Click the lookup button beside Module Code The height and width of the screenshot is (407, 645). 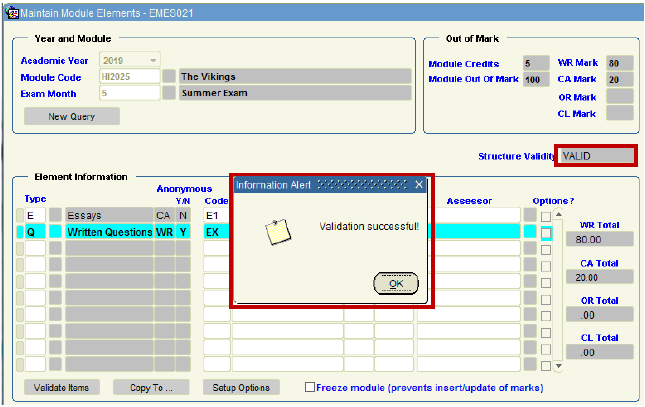click(169, 76)
